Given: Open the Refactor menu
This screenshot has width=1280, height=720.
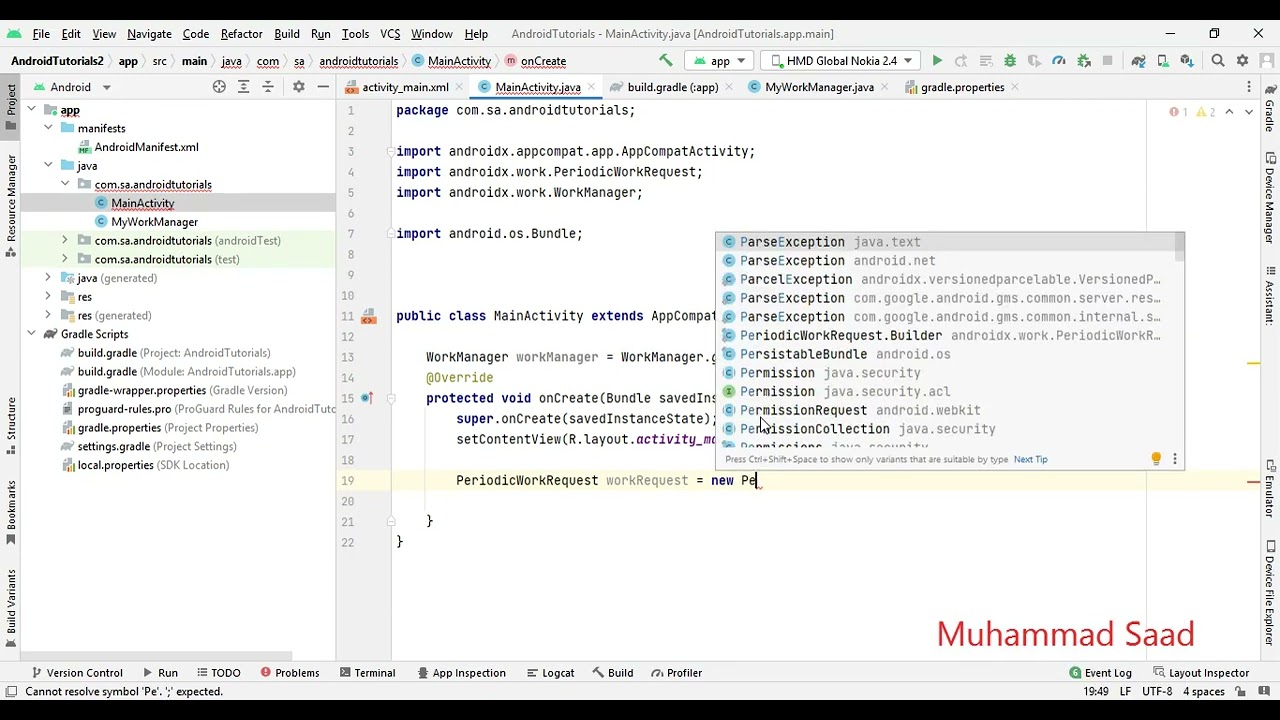Looking at the screenshot, I should pyautogui.click(x=241, y=34).
